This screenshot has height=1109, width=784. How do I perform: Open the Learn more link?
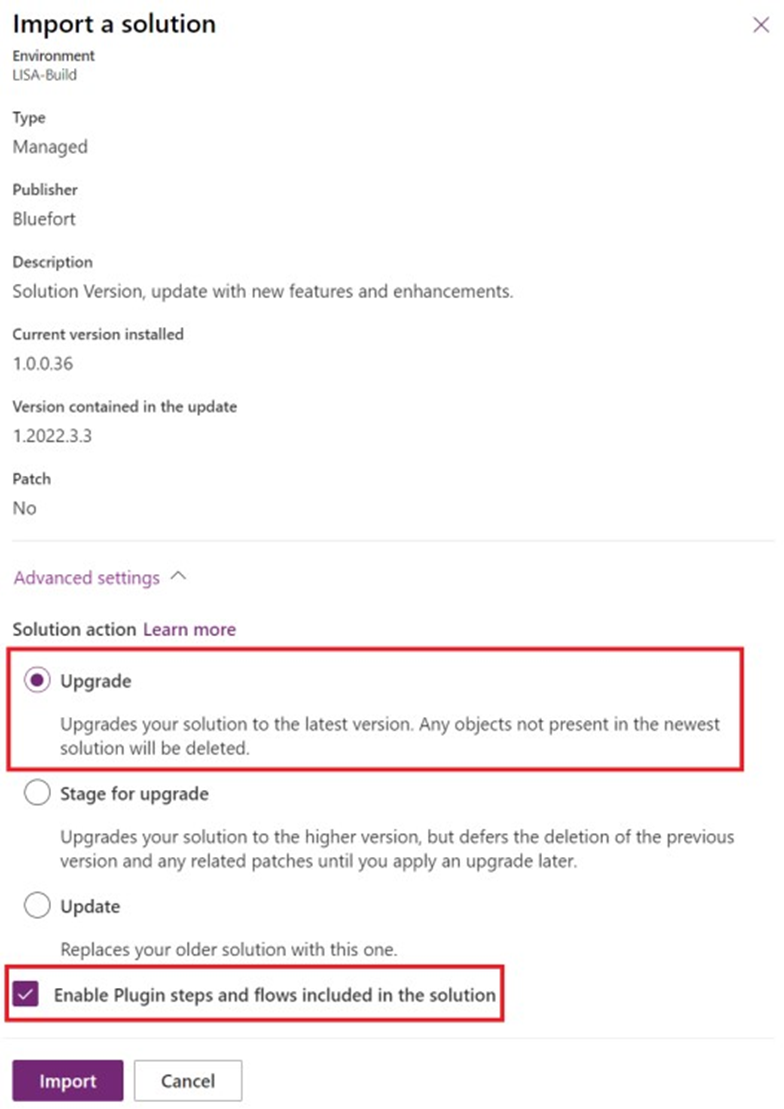189,629
